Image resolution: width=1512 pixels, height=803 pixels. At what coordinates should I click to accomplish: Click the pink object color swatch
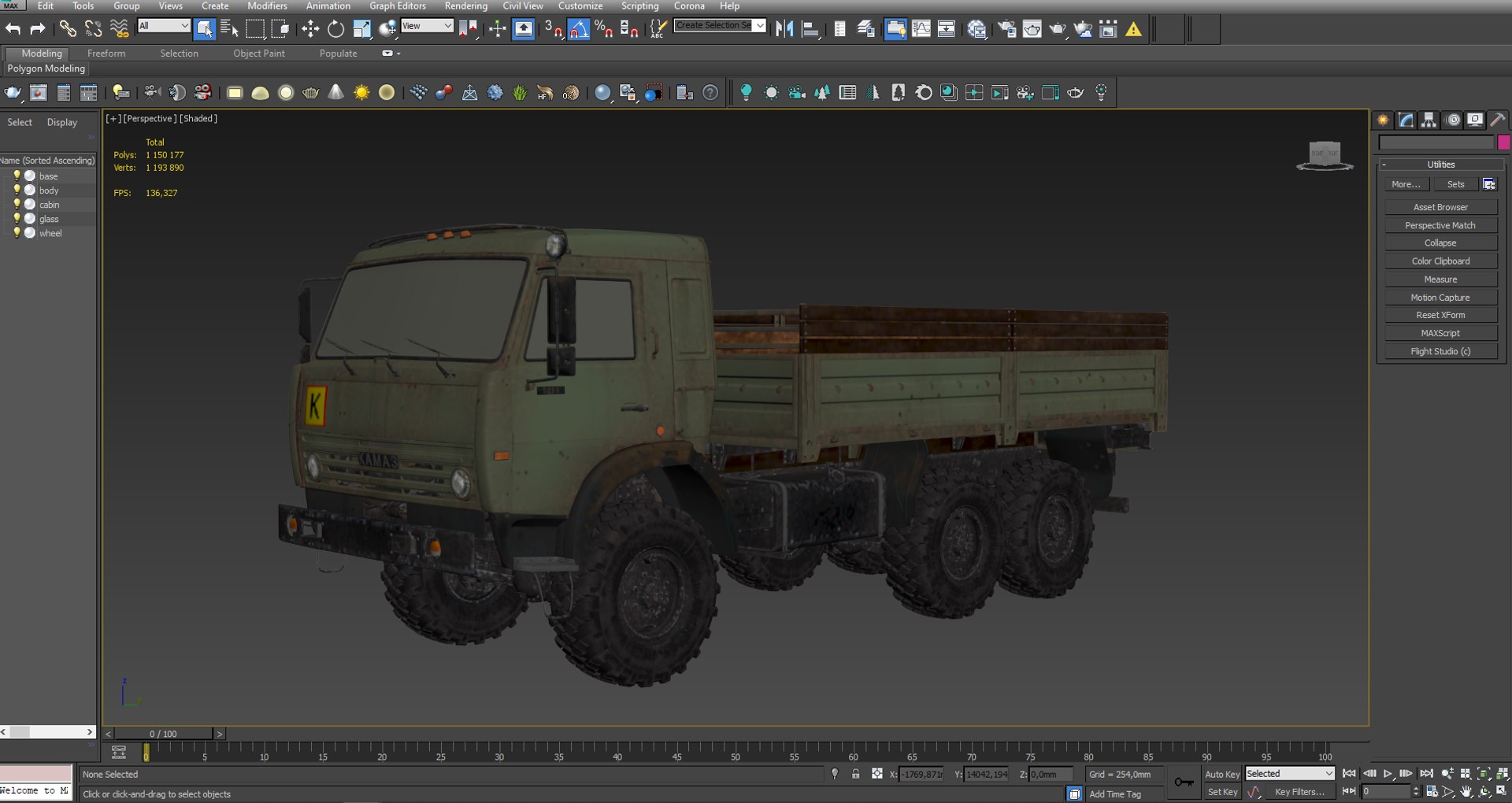click(1503, 142)
